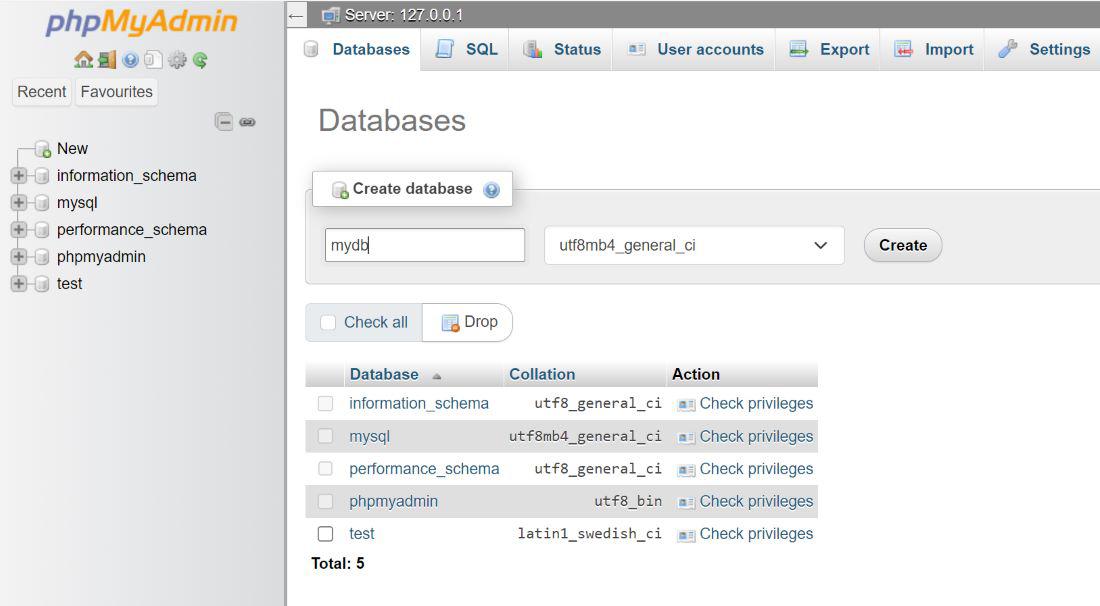This screenshot has height=606, width=1100.
Task: Click the Home icon in sidebar
Action: pyautogui.click(x=83, y=60)
